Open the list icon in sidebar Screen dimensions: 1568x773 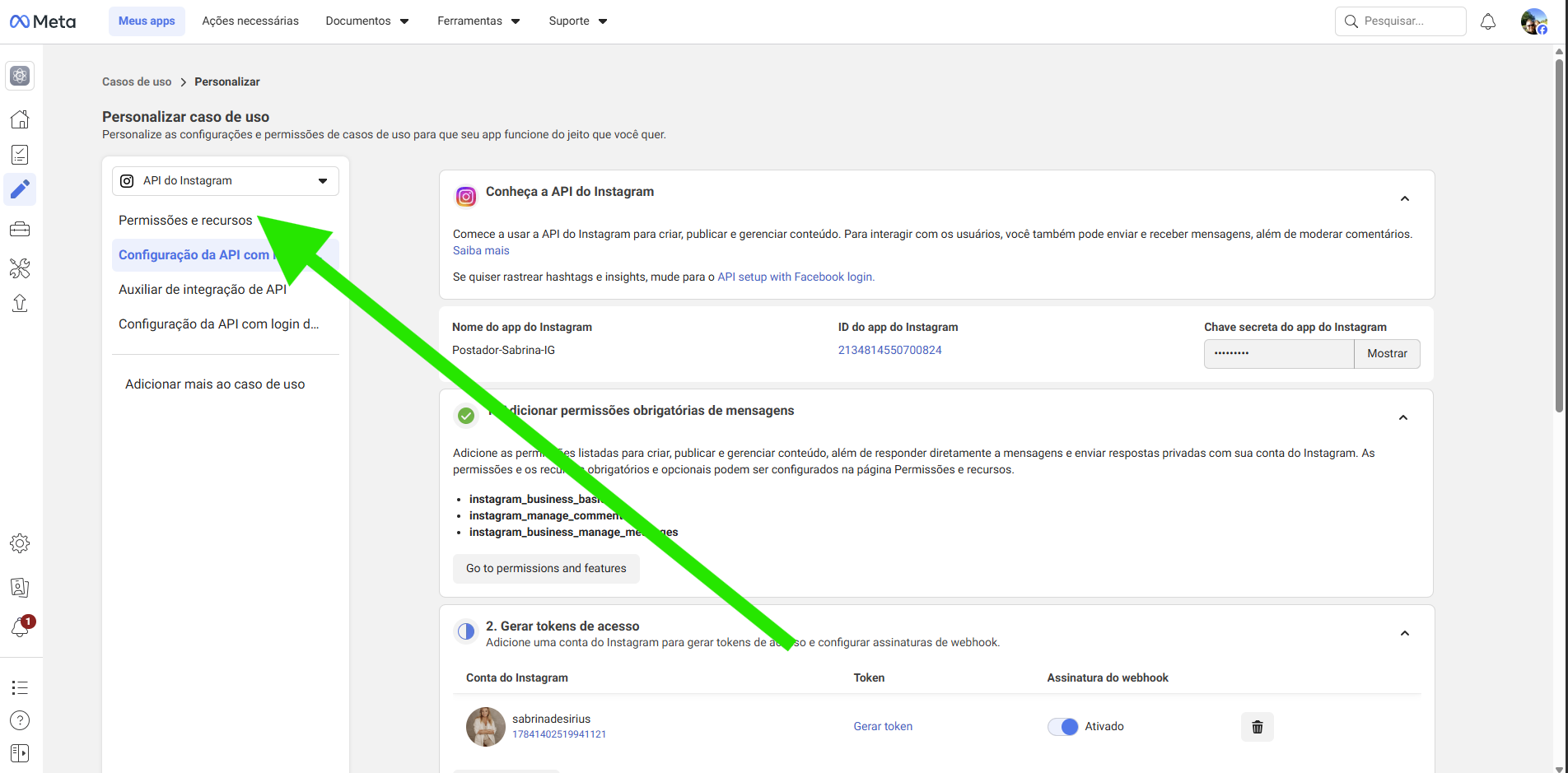[20, 687]
